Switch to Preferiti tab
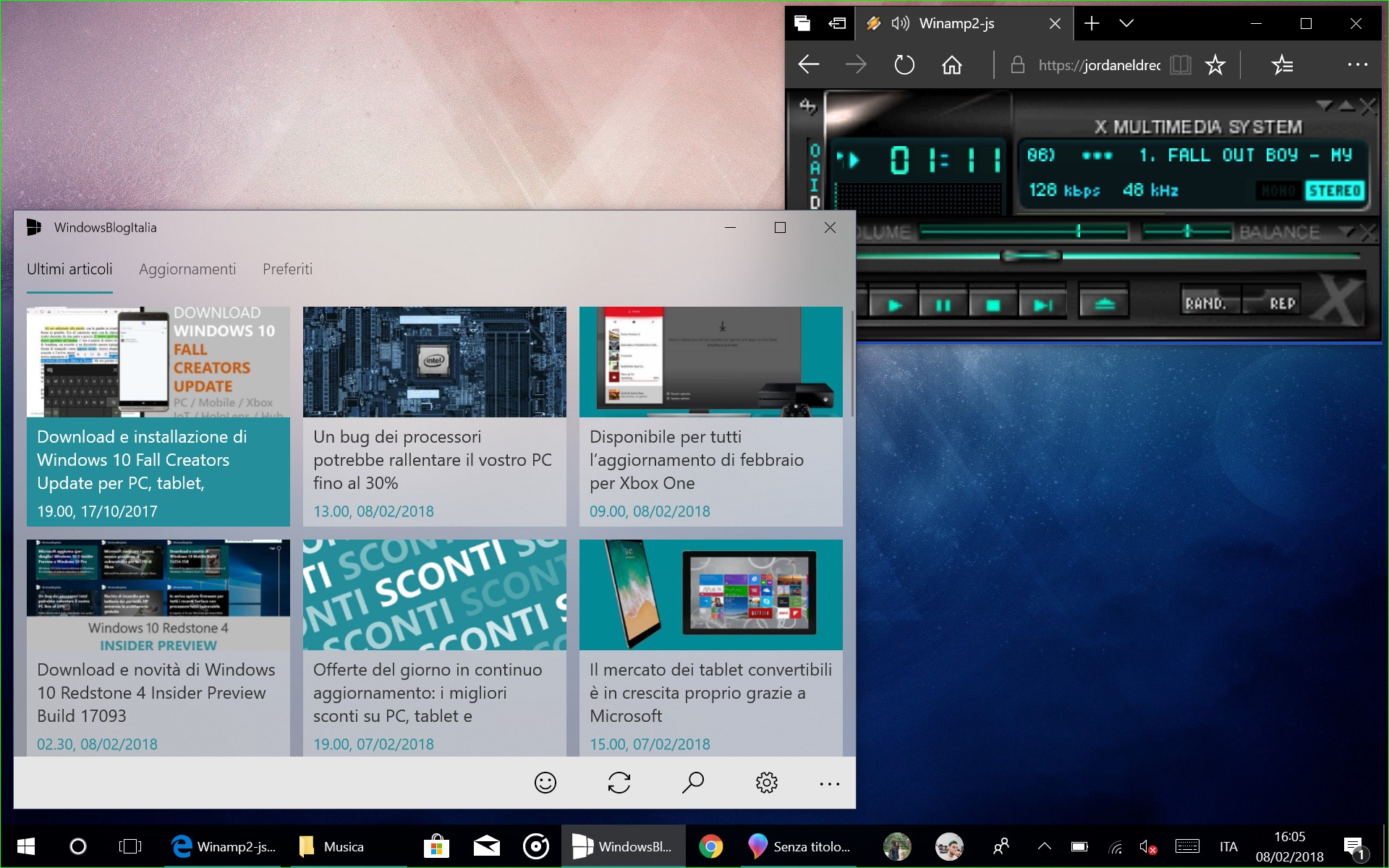Image resolution: width=1389 pixels, height=868 pixels. point(287,269)
